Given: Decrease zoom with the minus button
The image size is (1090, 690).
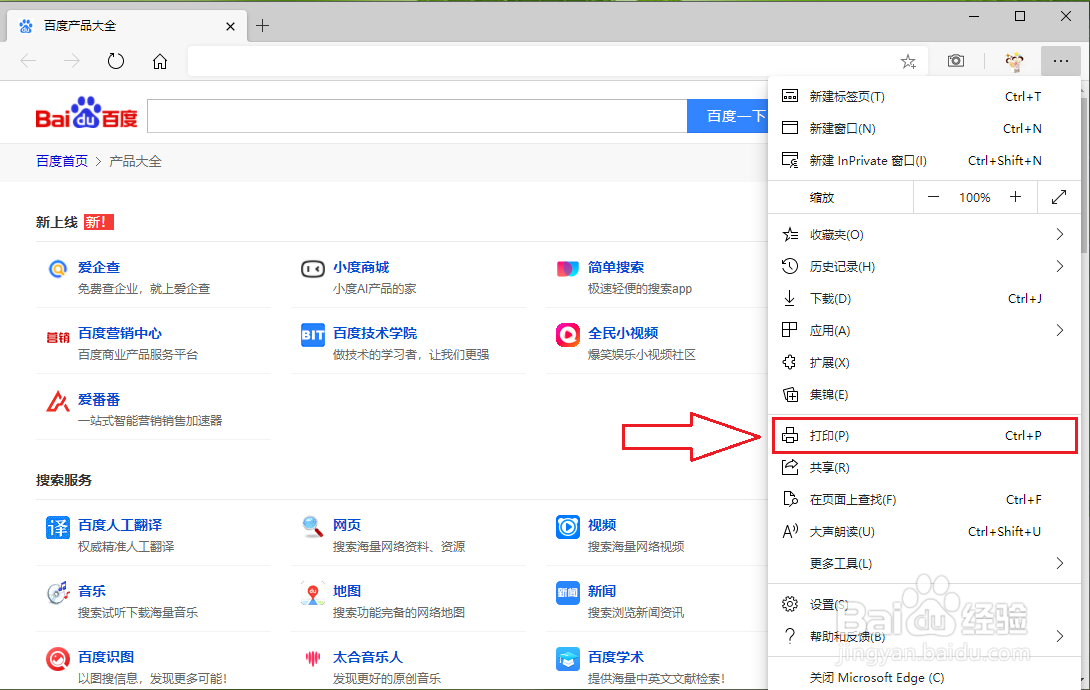Looking at the screenshot, I should (x=934, y=197).
